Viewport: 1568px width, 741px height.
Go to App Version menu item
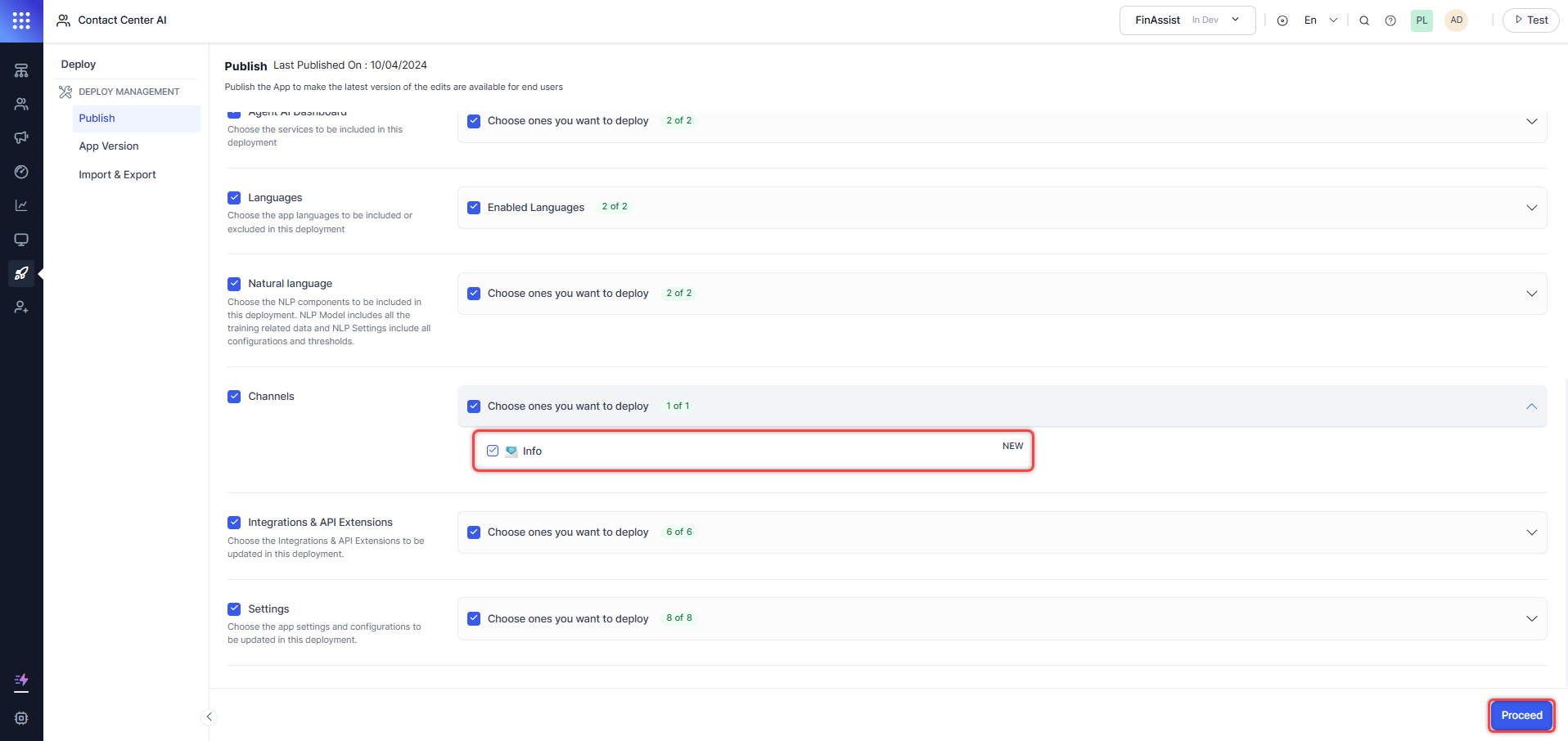coord(109,146)
